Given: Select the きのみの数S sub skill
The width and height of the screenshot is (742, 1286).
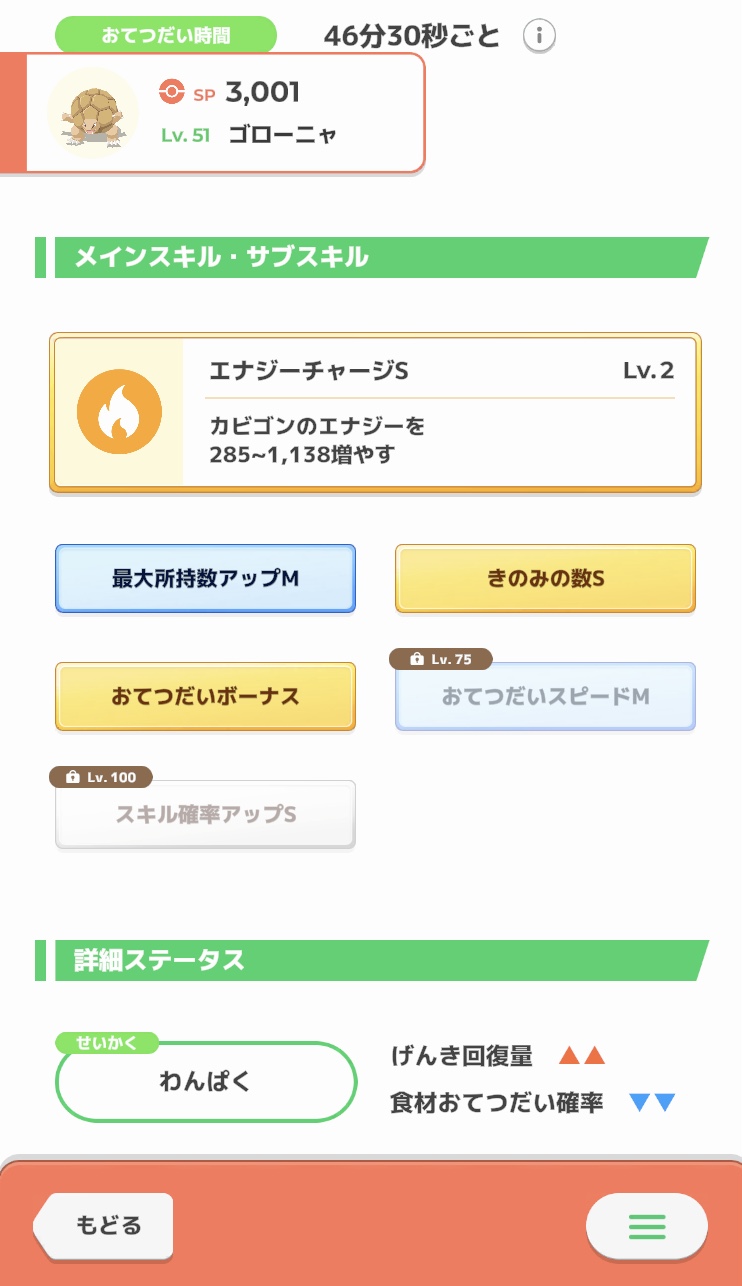Looking at the screenshot, I should pos(545,579).
